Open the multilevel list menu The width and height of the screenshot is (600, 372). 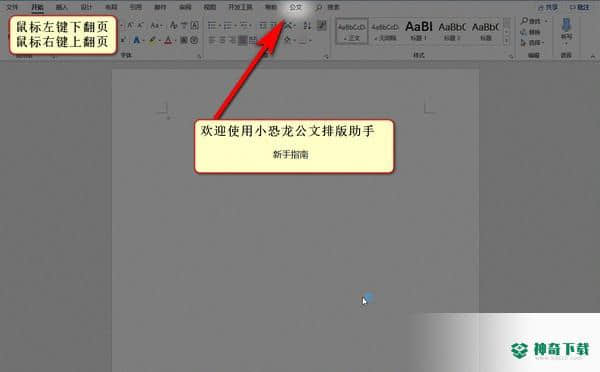pos(245,26)
